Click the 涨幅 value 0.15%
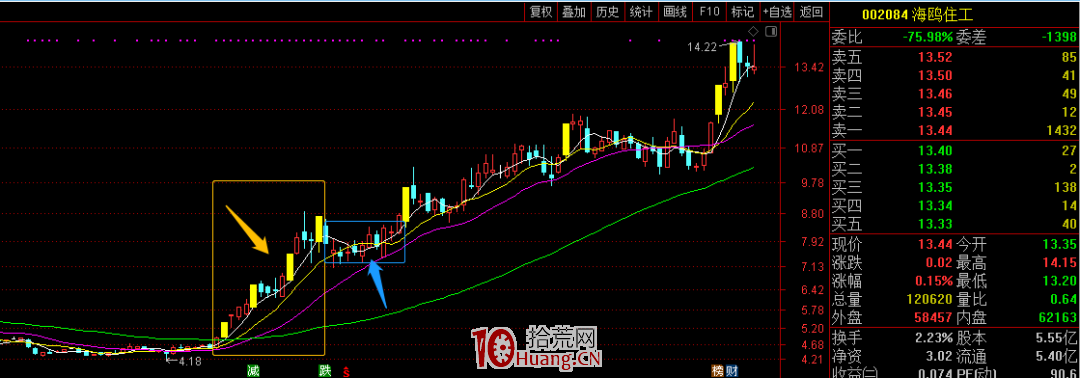This screenshot has height=378, width=1080. (933, 281)
